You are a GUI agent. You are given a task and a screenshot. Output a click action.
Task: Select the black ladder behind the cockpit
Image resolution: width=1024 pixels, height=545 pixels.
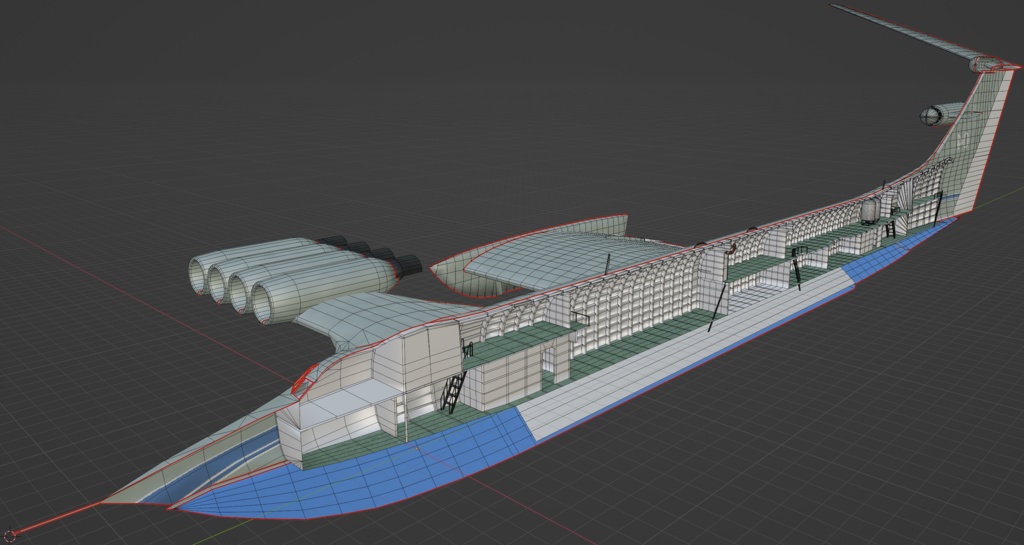[x=453, y=391]
